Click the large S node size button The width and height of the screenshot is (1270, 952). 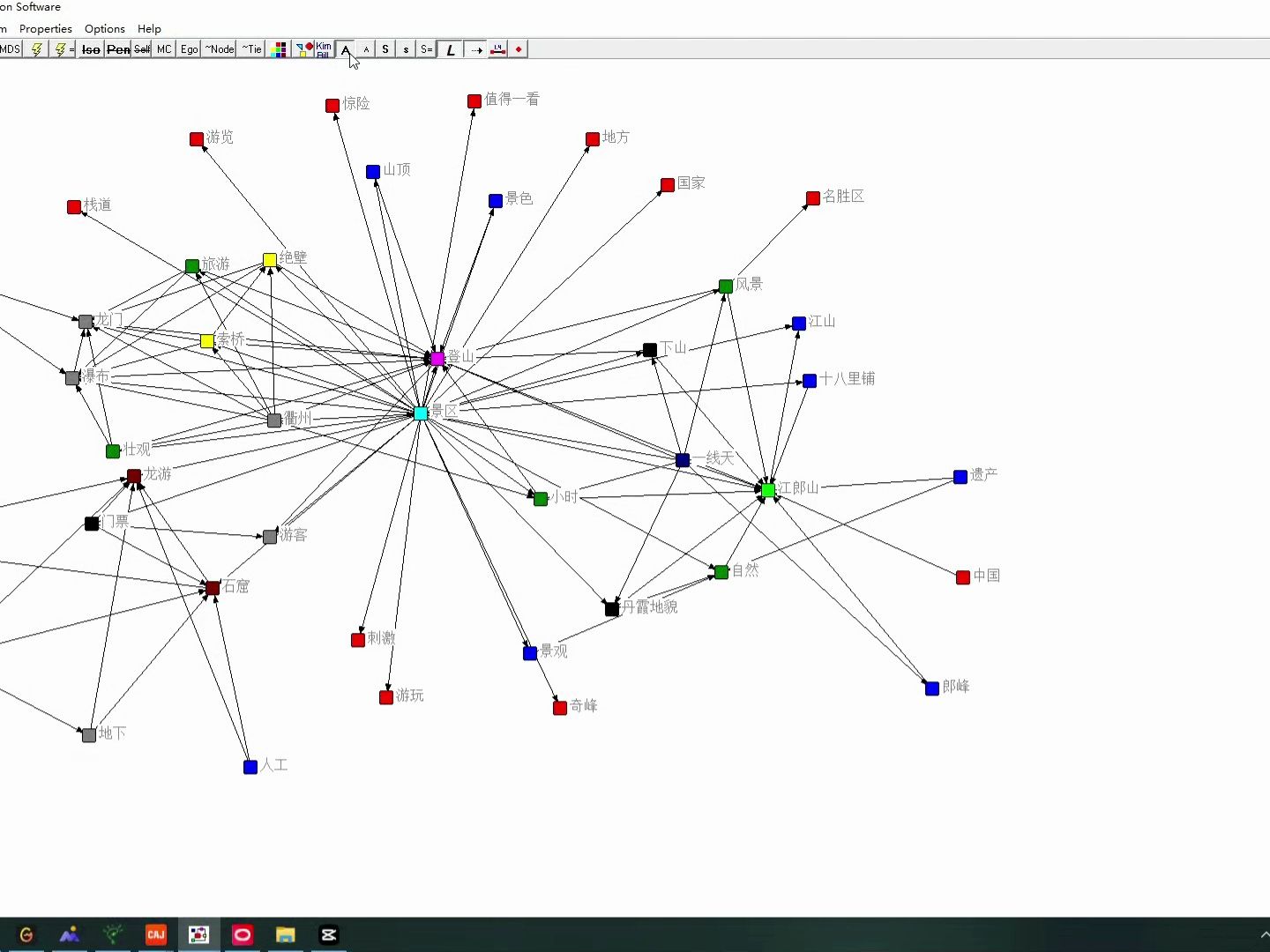(385, 49)
